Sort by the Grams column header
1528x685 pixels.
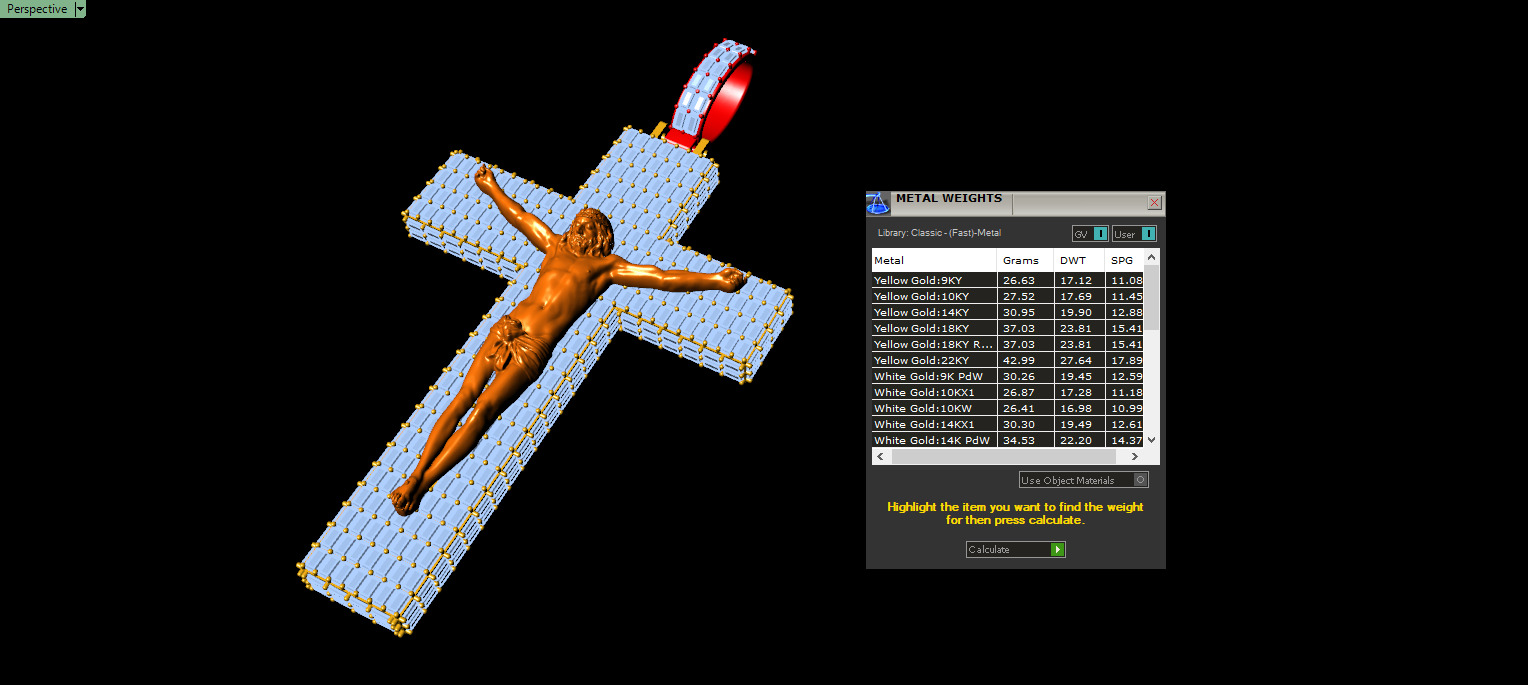[x=1025, y=260]
